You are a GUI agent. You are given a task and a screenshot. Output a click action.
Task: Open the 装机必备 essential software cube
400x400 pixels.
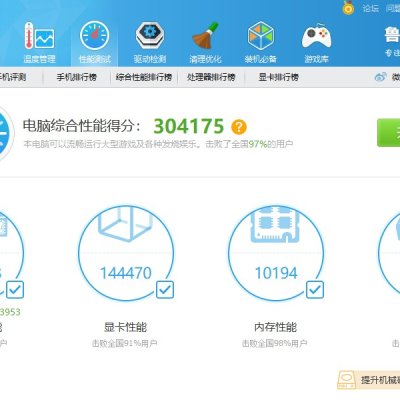click(x=261, y=42)
